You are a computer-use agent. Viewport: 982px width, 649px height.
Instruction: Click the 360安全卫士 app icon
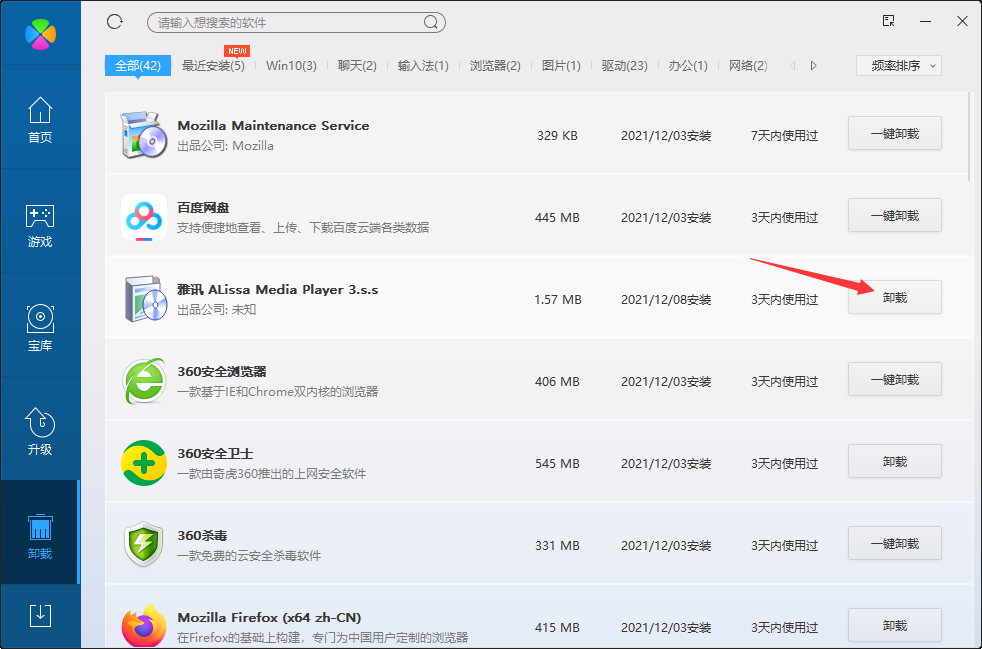pos(143,463)
